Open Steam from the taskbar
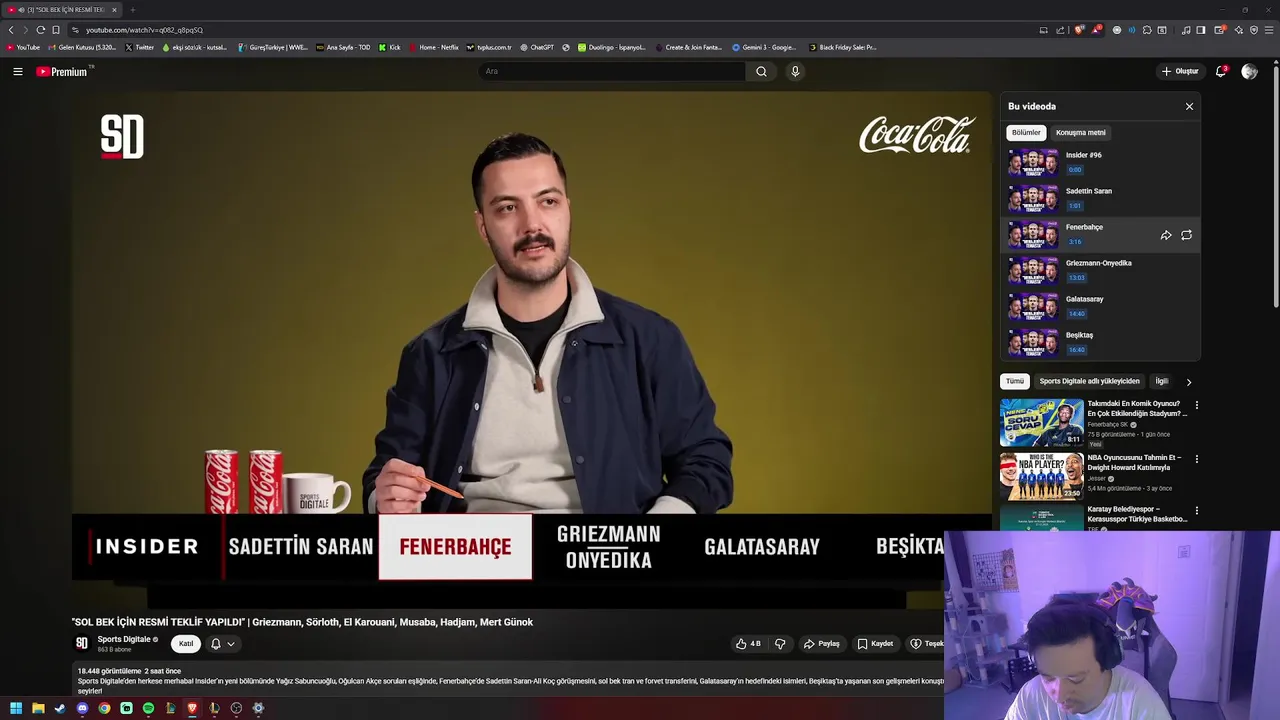This screenshot has width=1280, height=720. 60,708
